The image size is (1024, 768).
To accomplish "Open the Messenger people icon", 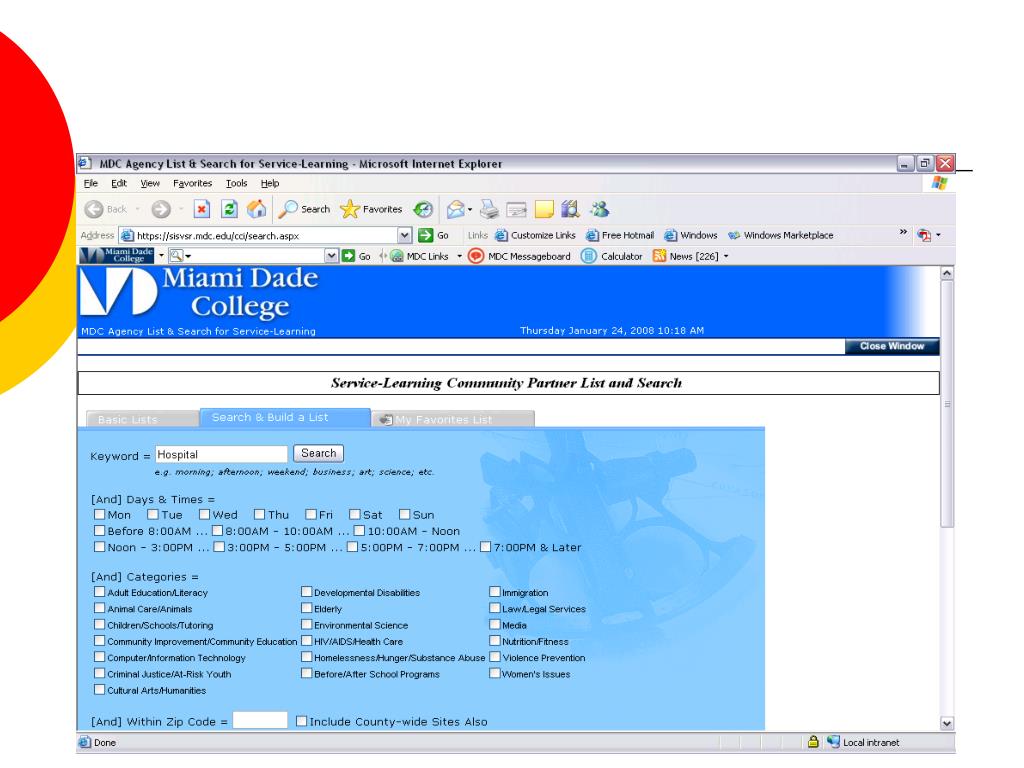I will (600, 209).
